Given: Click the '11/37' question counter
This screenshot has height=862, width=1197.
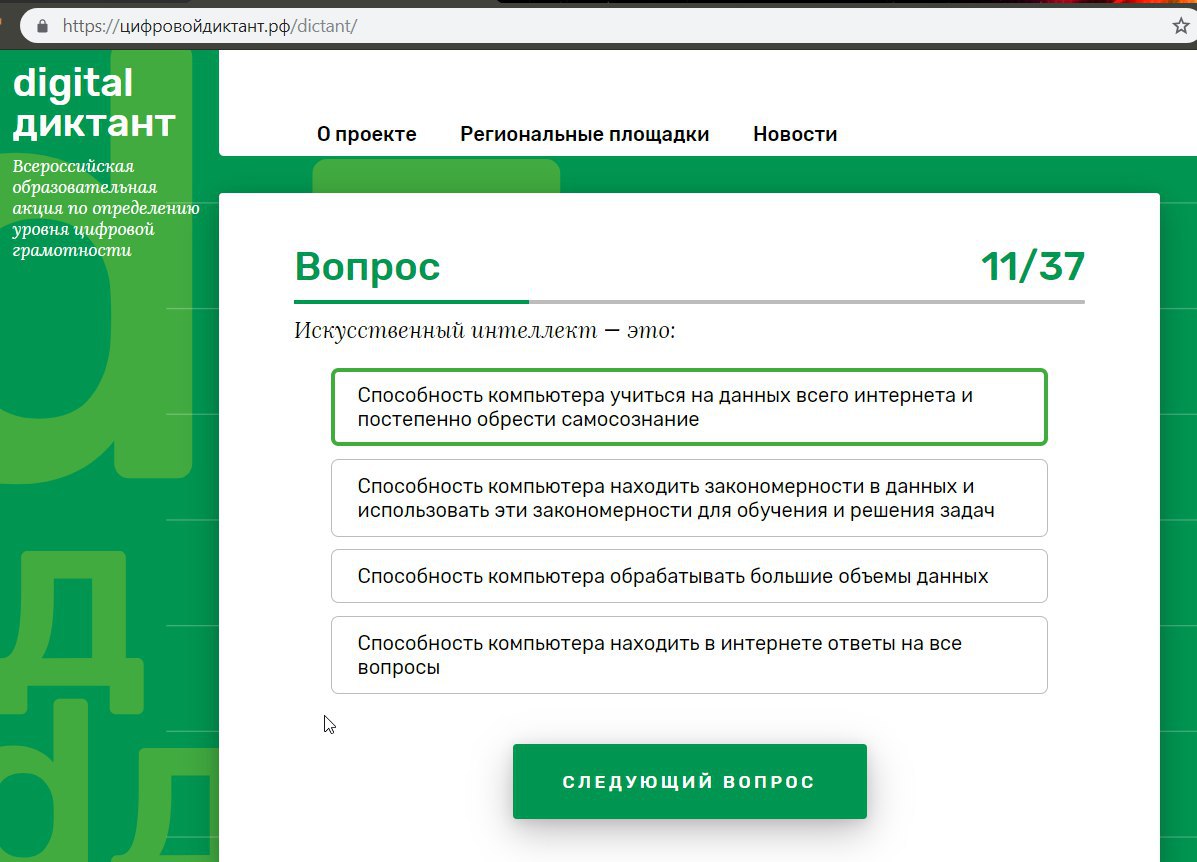Looking at the screenshot, I should (x=1033, y=266).
